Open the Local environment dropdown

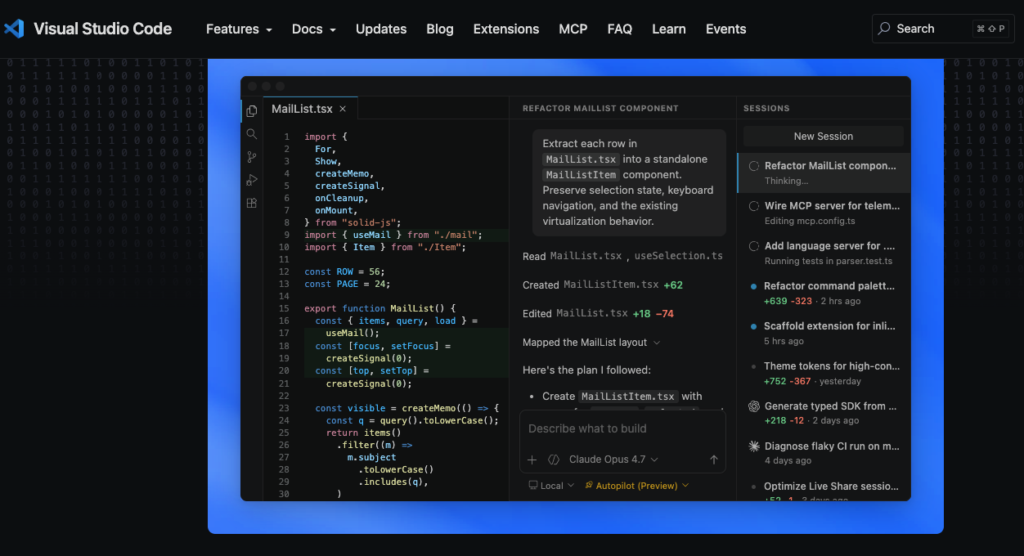(551, 485)
